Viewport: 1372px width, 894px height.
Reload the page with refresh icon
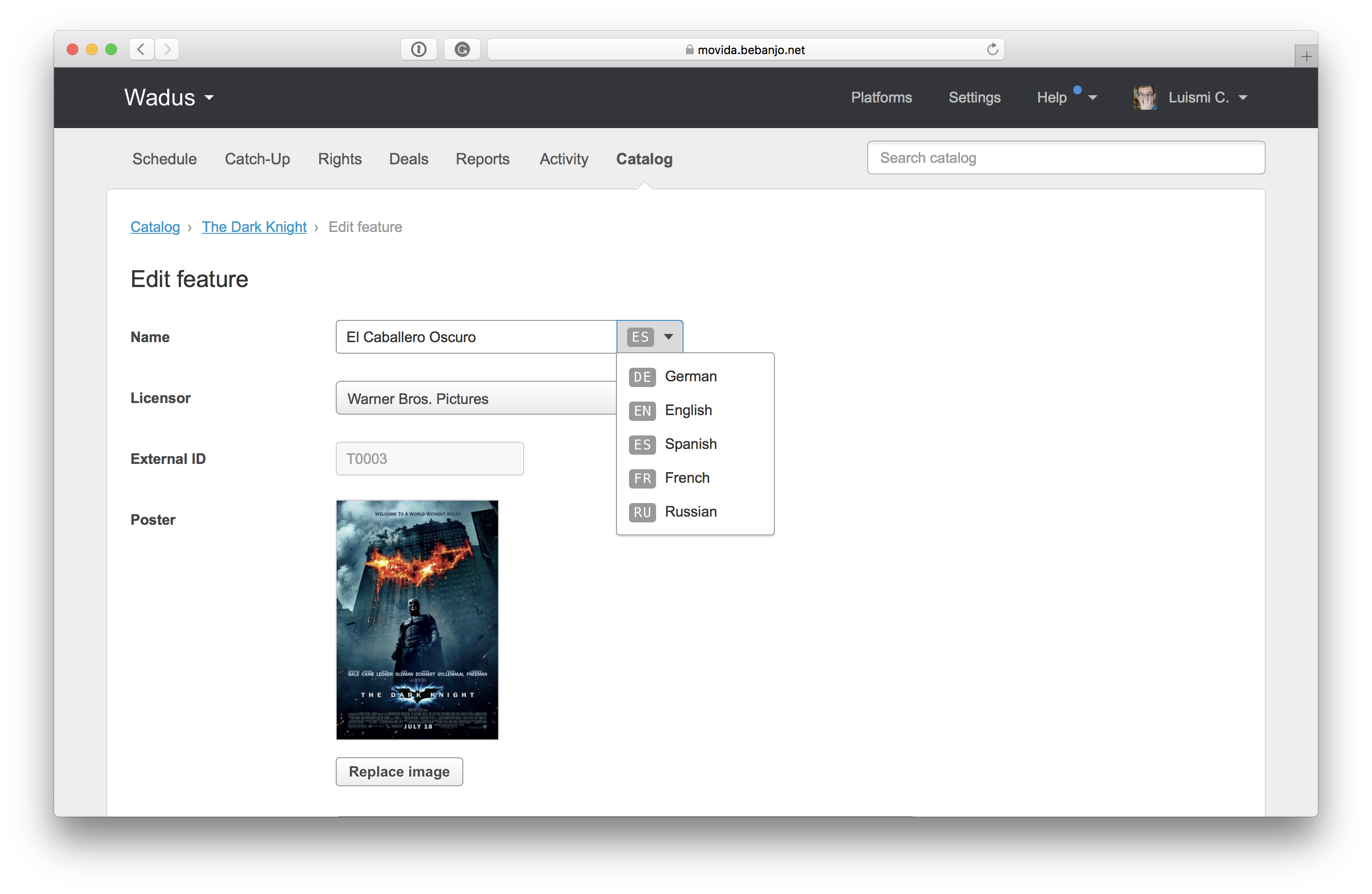tap(992, 50)
